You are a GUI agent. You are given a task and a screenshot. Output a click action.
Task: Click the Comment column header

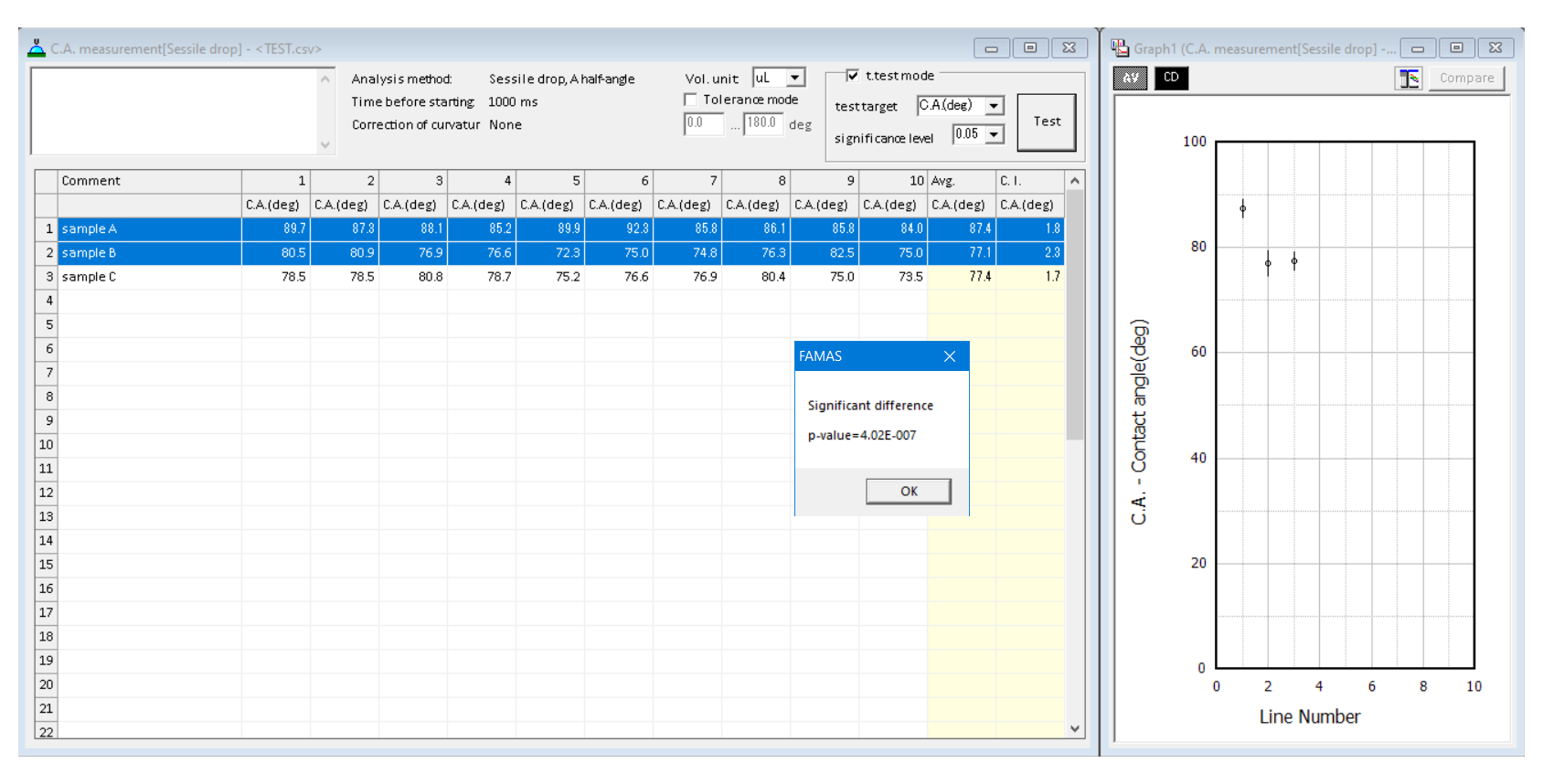pyautogui.click(x=150, y=181)
